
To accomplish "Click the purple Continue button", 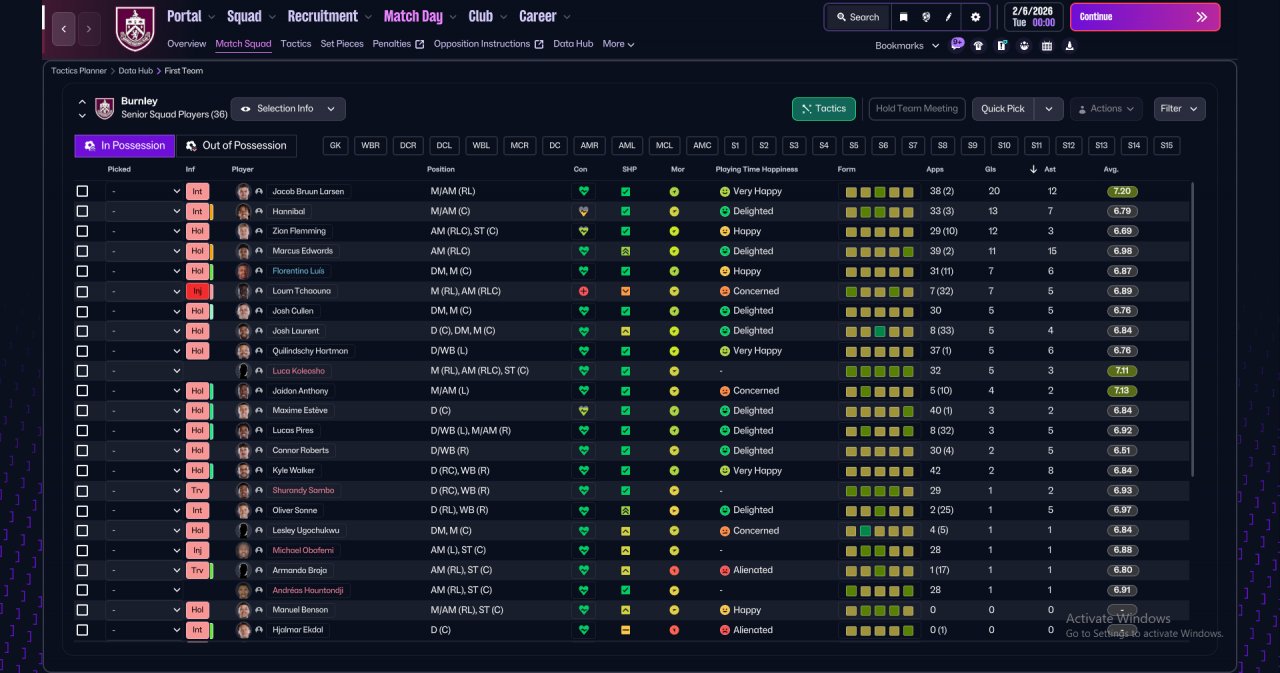I will [x=1145, y=17].
